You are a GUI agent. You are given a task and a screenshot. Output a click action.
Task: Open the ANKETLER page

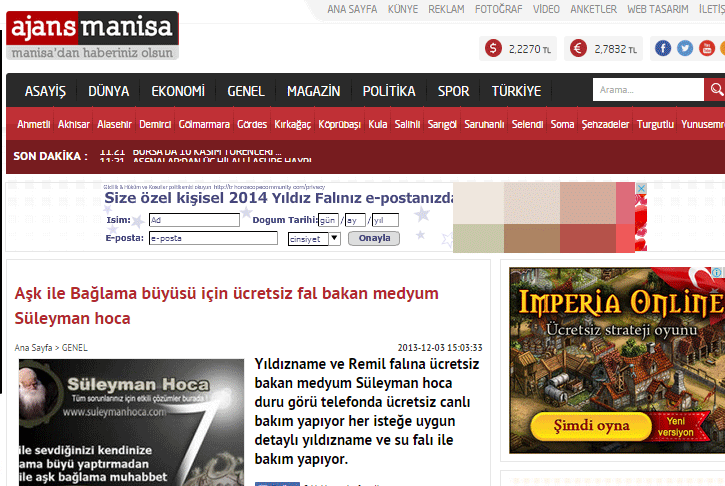tap(593, 9)
